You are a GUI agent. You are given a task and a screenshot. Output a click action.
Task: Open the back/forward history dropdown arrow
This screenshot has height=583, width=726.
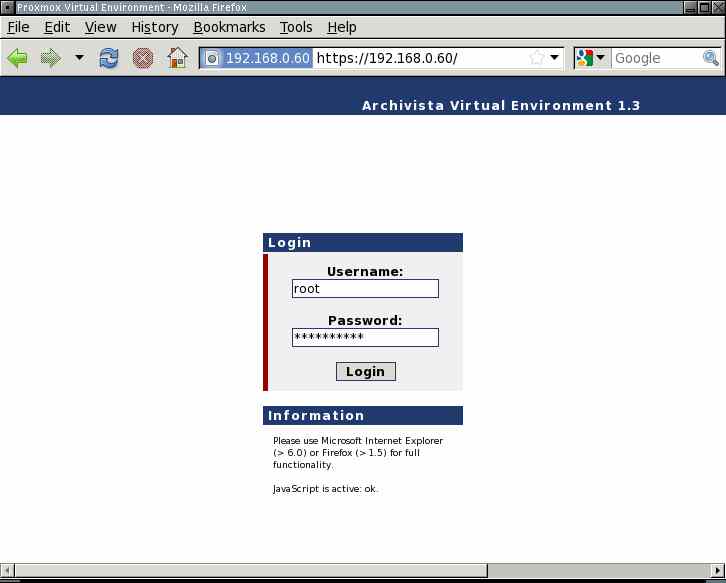(80, 58)
